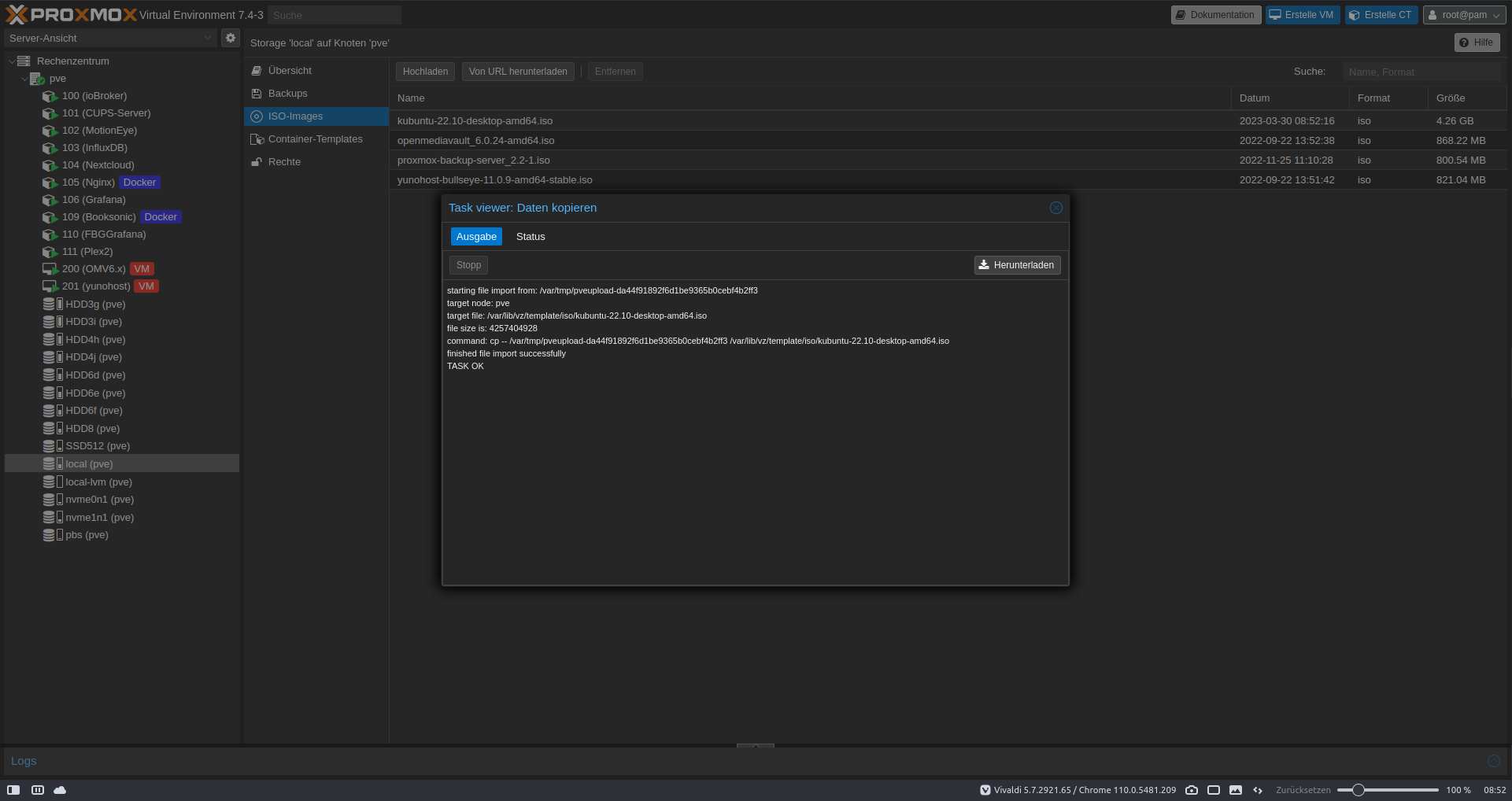Click the nvme0n1 storage icon

[53, 500]
